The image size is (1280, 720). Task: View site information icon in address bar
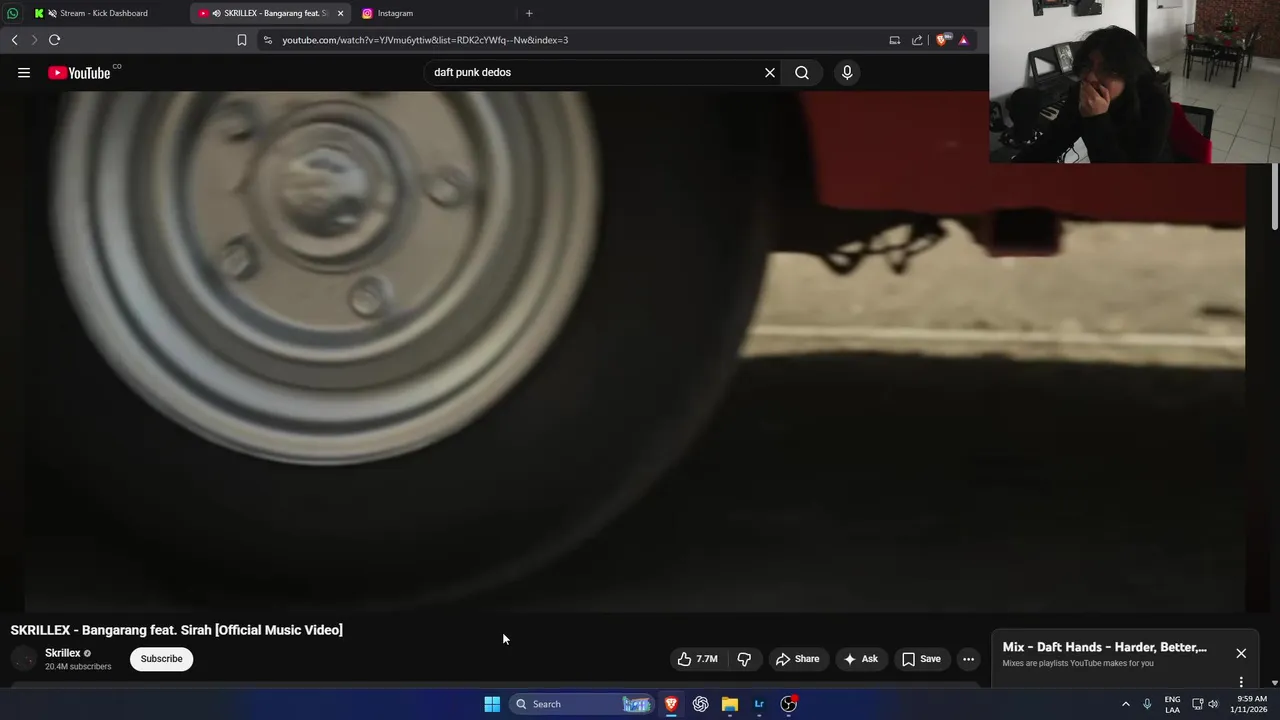click(x=267, y=40)
